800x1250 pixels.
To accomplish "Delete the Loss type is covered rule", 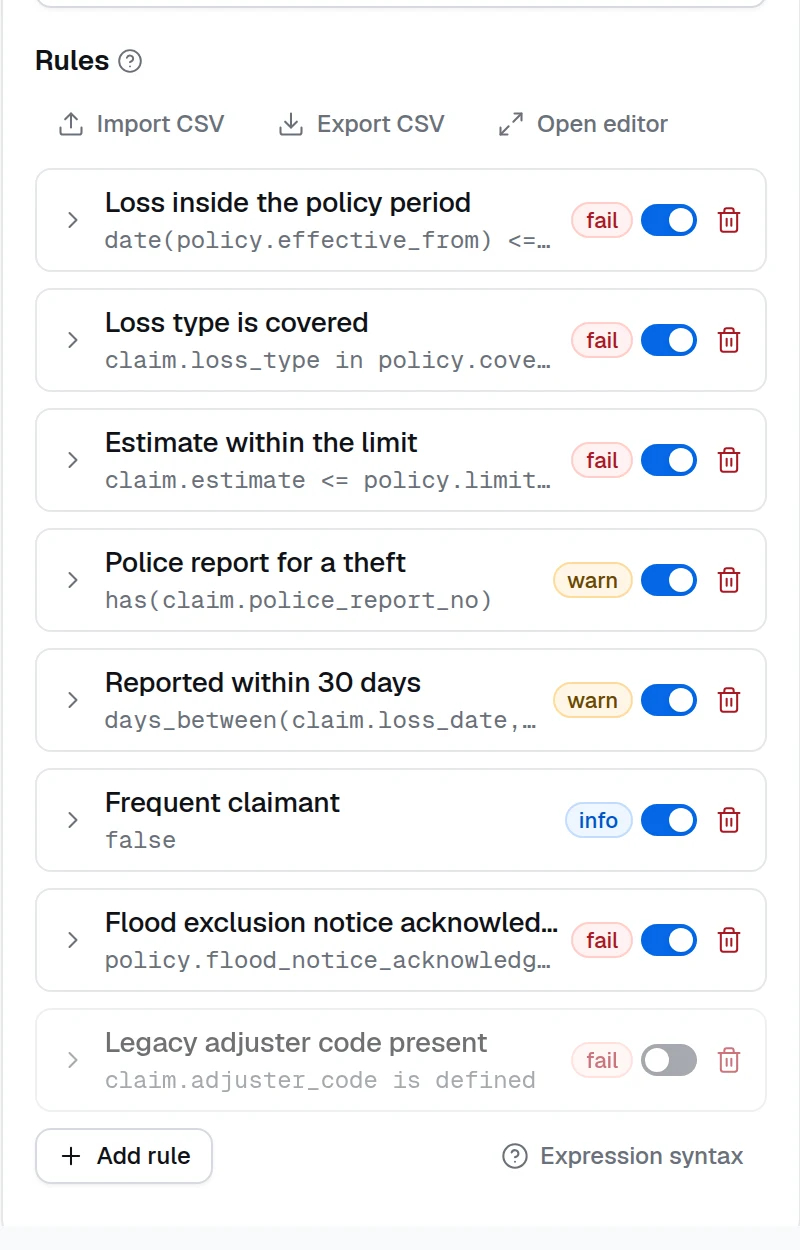I will click(729, 340).
